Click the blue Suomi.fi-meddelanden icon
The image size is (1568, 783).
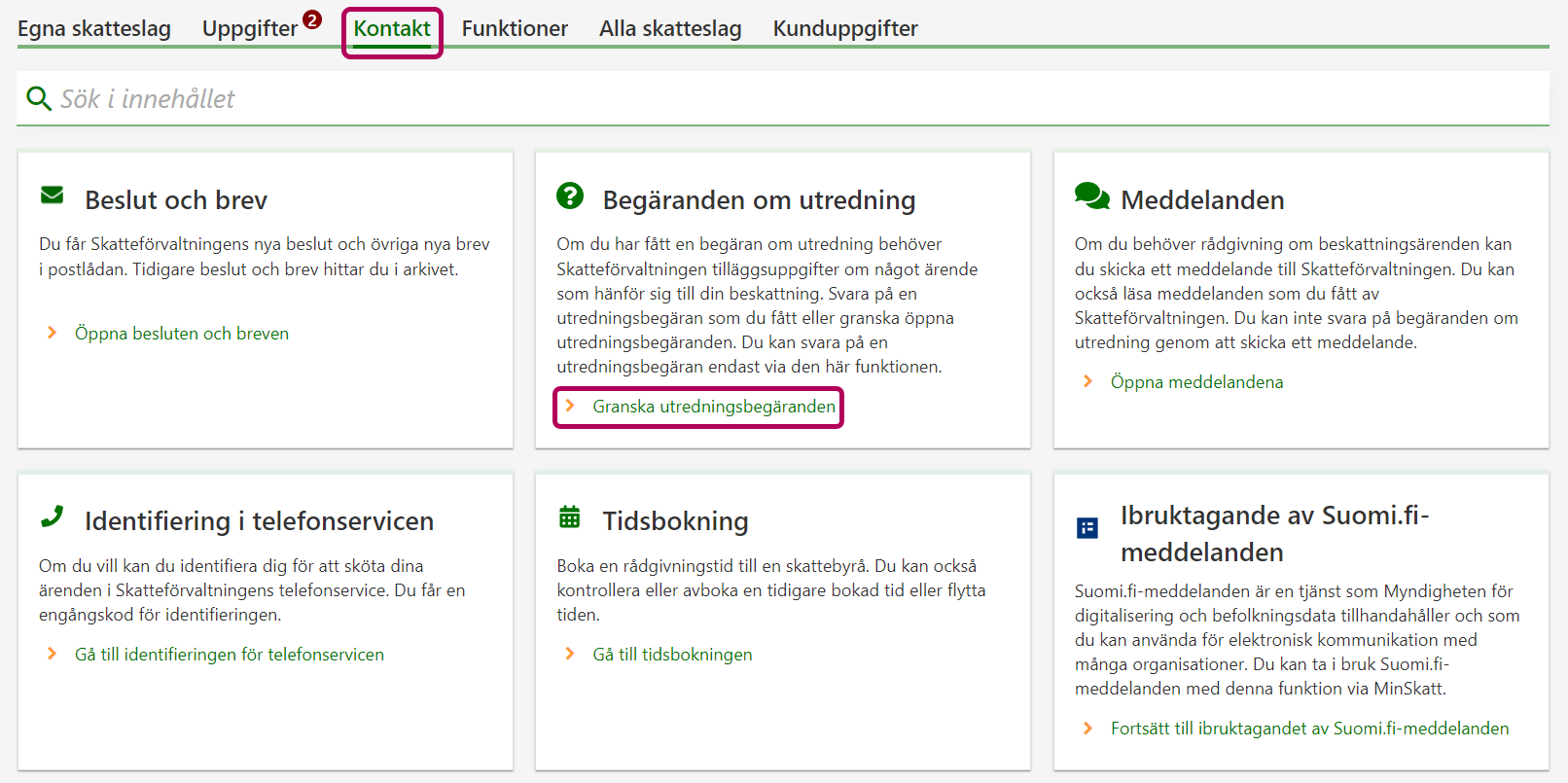coord(1087,528)
